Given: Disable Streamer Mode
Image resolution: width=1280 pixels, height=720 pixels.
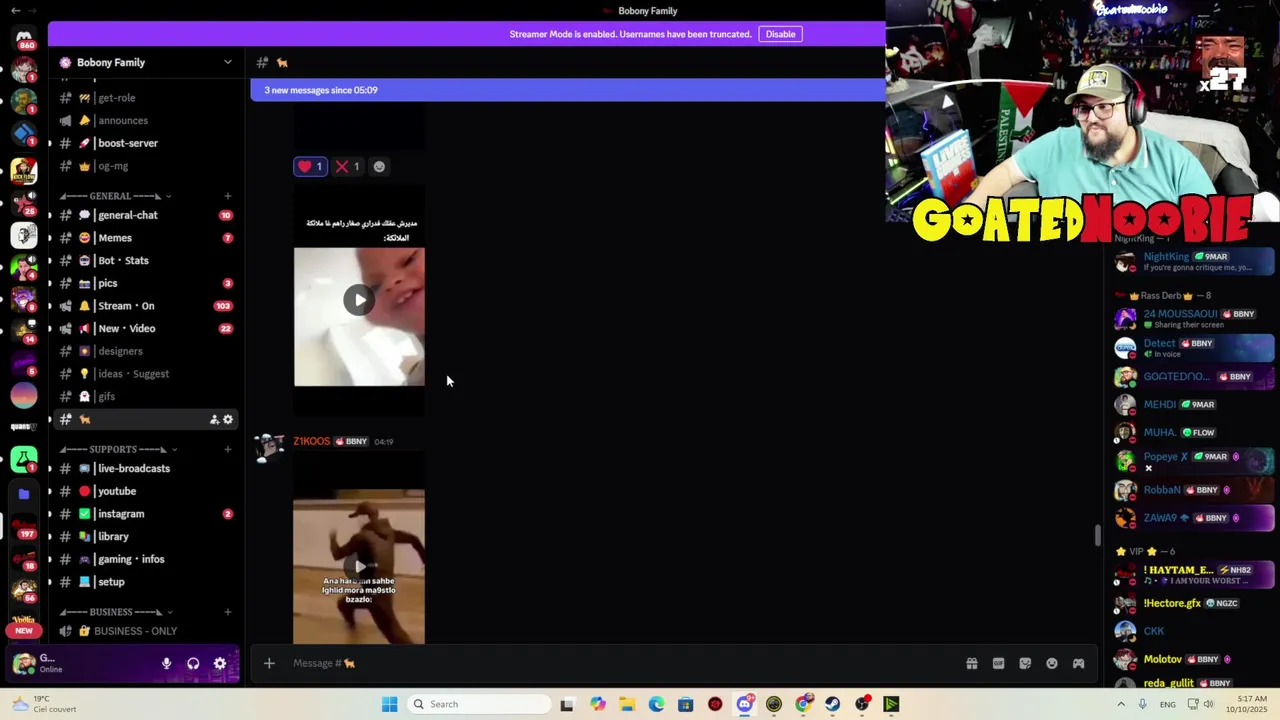Looking at the screenshot, I should [x=780, y=34].
